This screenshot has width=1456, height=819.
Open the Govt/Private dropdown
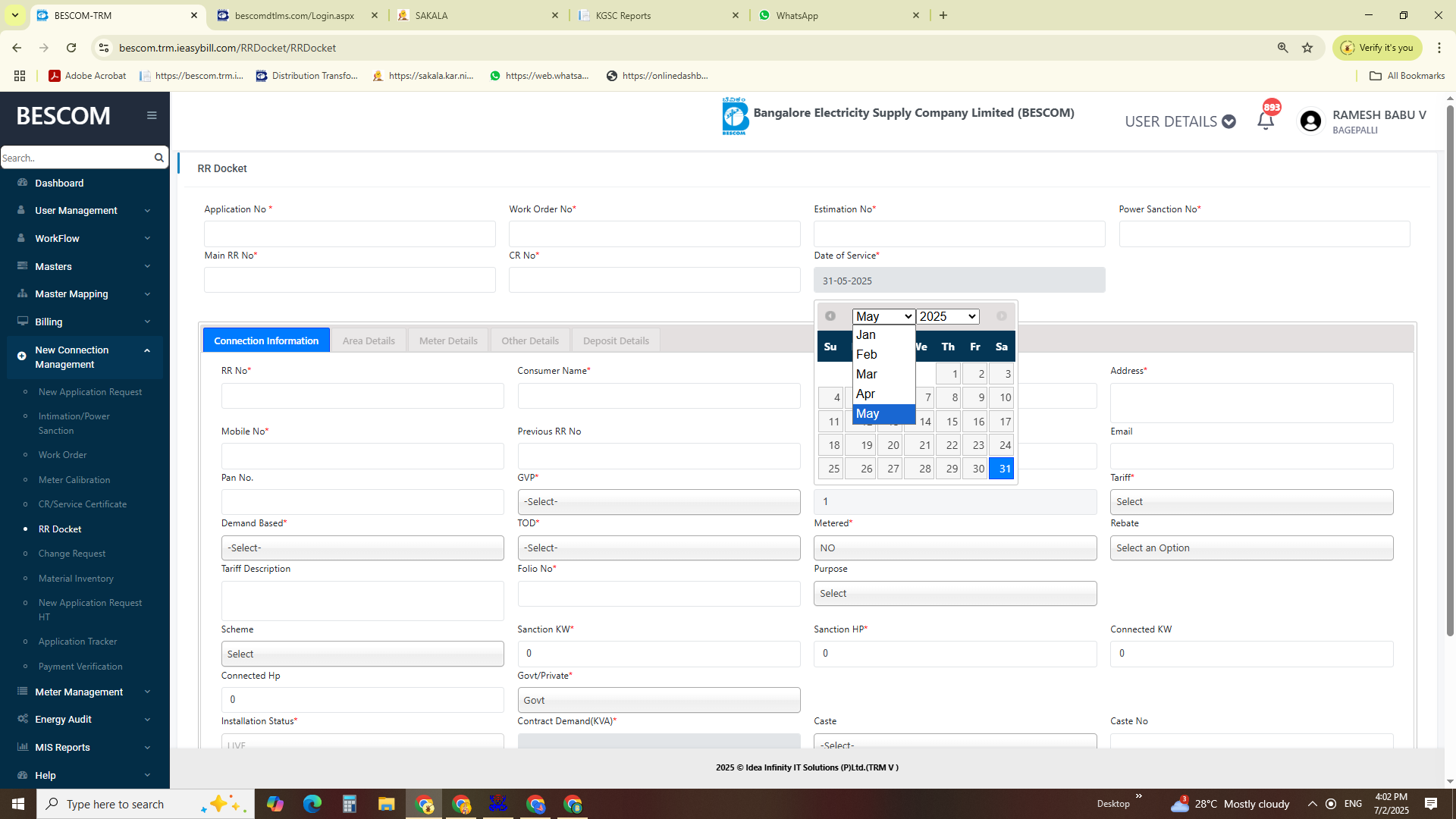click(659, 700)
